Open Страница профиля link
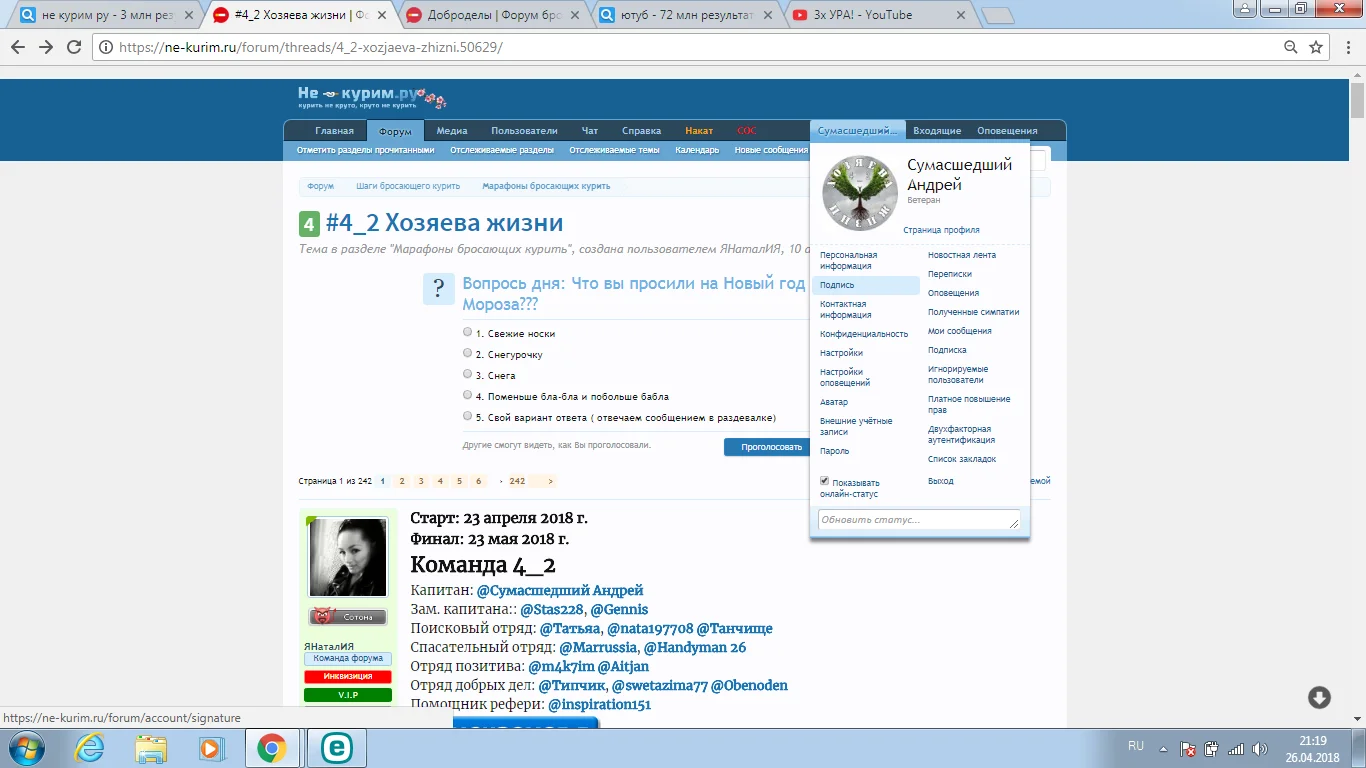This screenshot has width=1366, height=768. point(941,230)
